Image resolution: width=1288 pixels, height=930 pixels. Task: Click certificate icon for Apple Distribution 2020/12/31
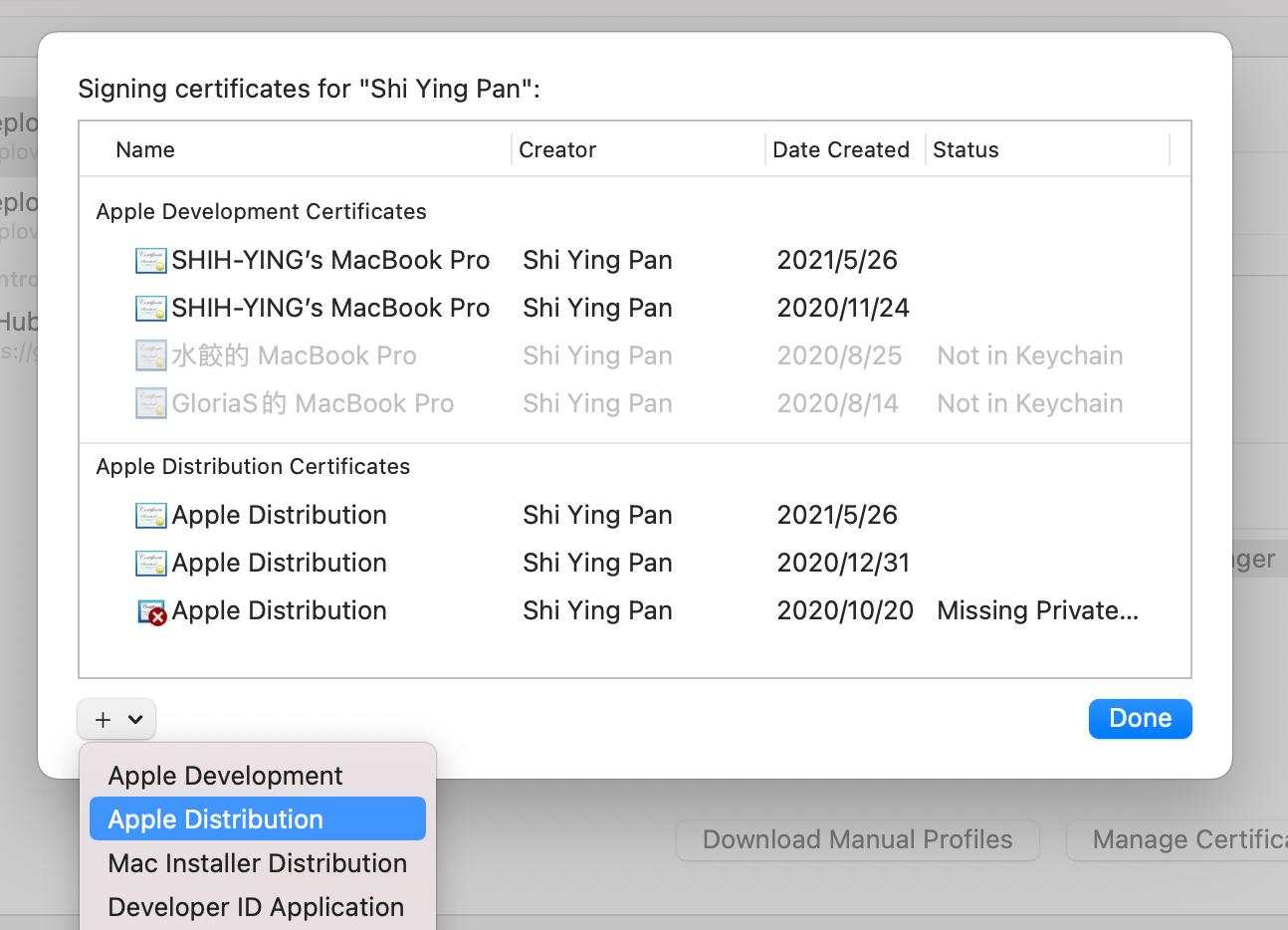pos(151,564)
